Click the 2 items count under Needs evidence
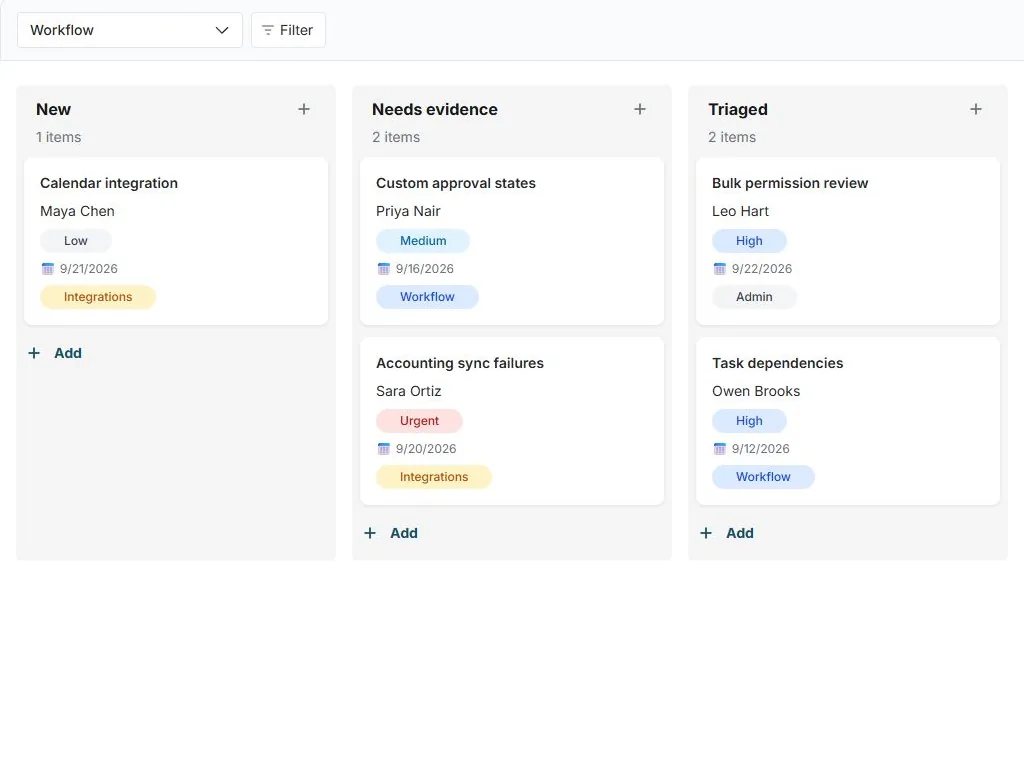Screen dimensions: 1024x768 396,138
